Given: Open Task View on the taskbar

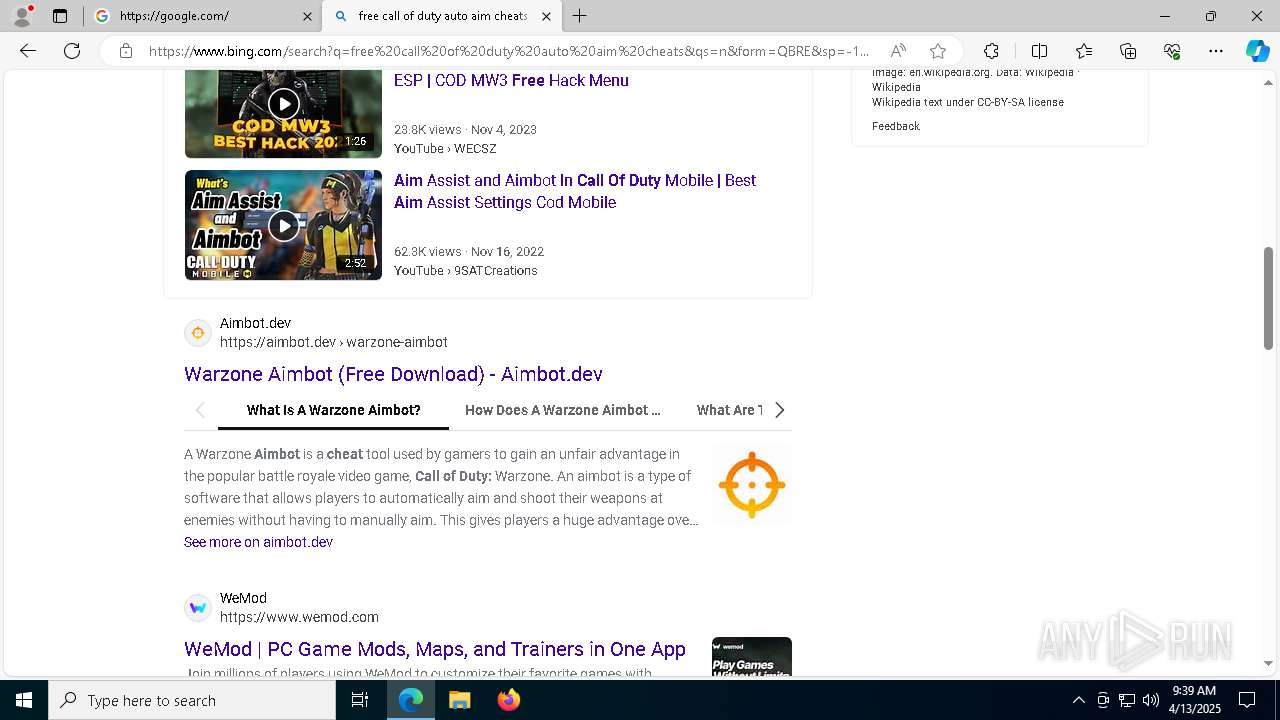Looking at the screenshot, I should click(360, 700).
